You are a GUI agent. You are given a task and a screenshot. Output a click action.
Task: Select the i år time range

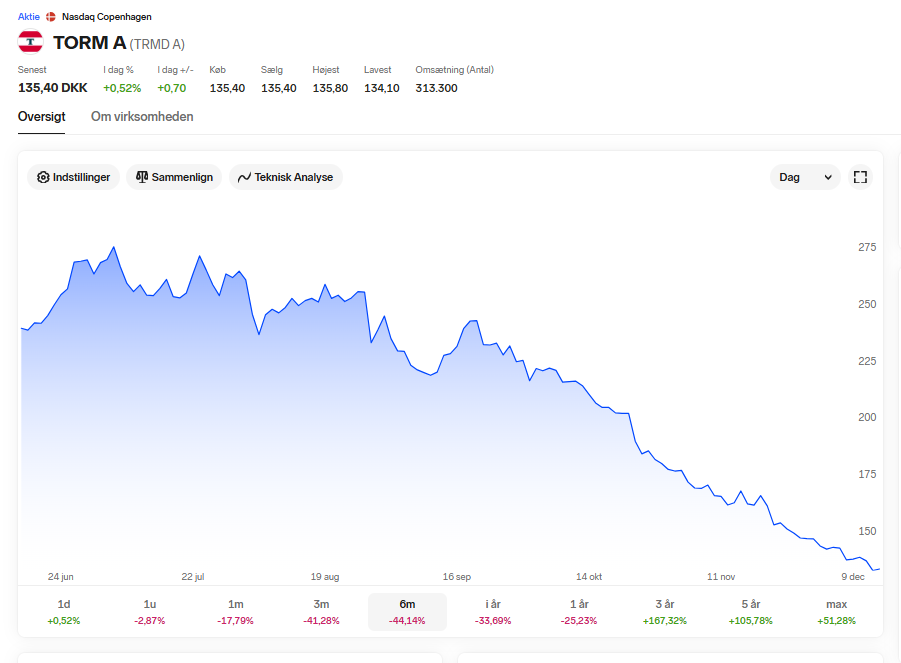click(x=493, y=612)
